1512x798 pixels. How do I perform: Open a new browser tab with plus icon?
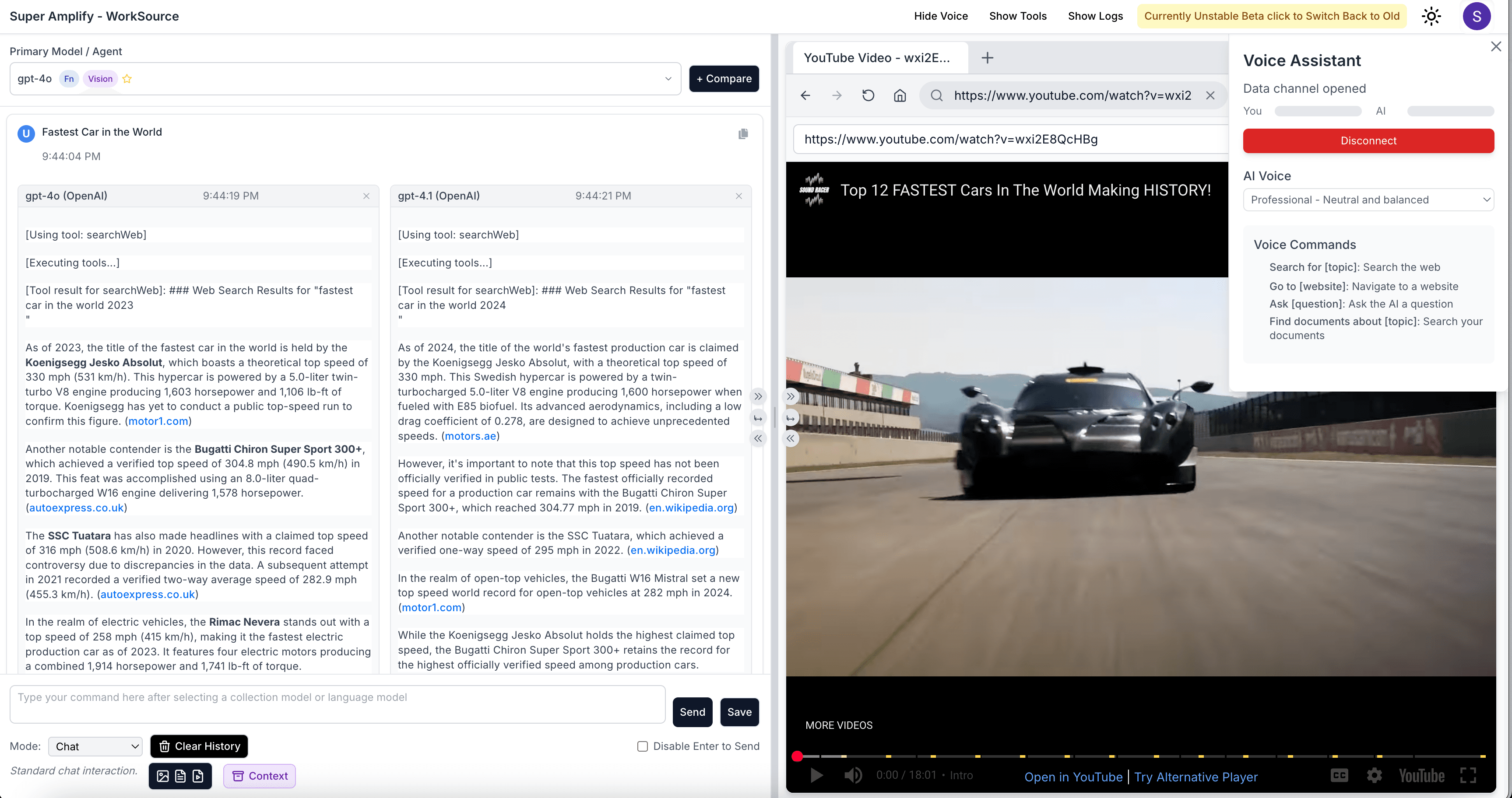987,57
